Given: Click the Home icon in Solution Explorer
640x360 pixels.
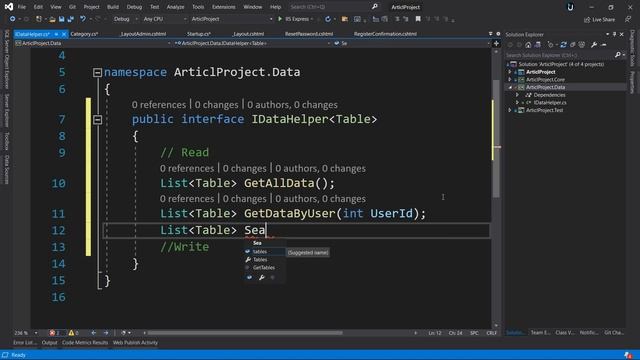Looking at the screenshot, I should pos(529,45).
